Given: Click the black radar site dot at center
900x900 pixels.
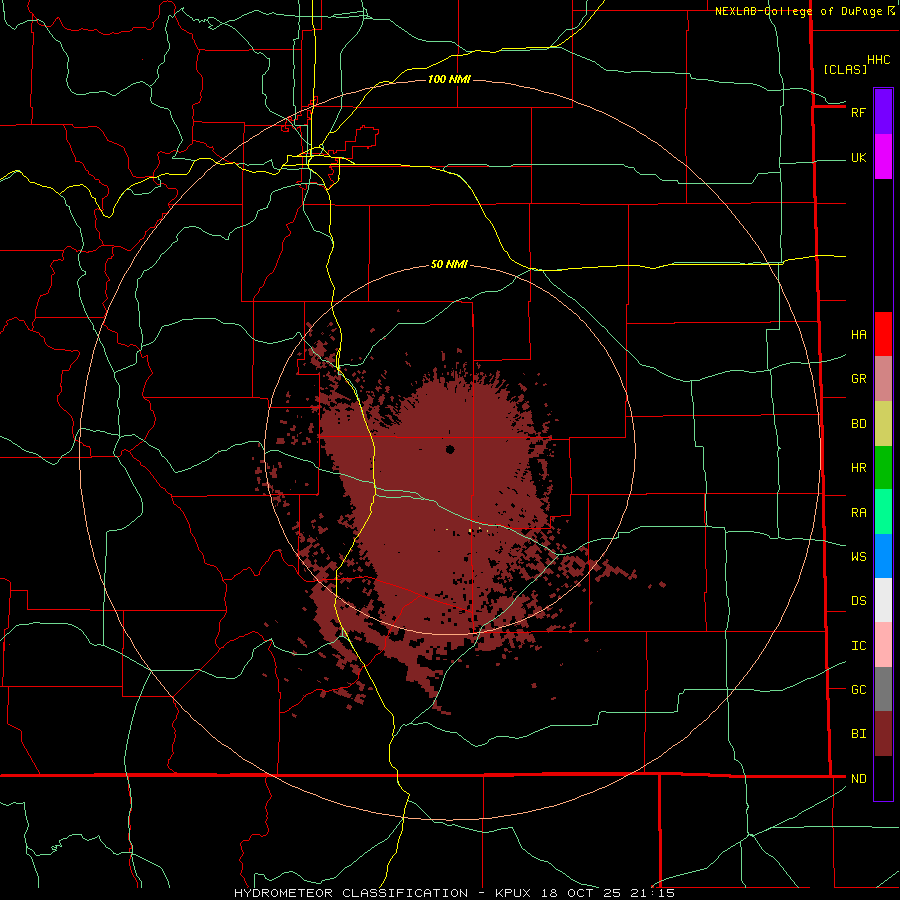Looking at the screenshot, I should 450,449.
